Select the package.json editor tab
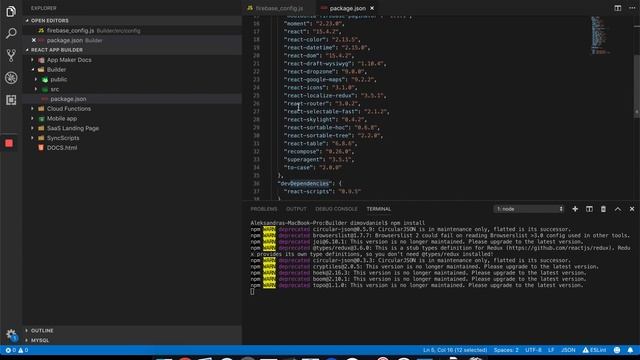Image resolution: width=640 pixels, height=360 pixels. pos(347,8)
